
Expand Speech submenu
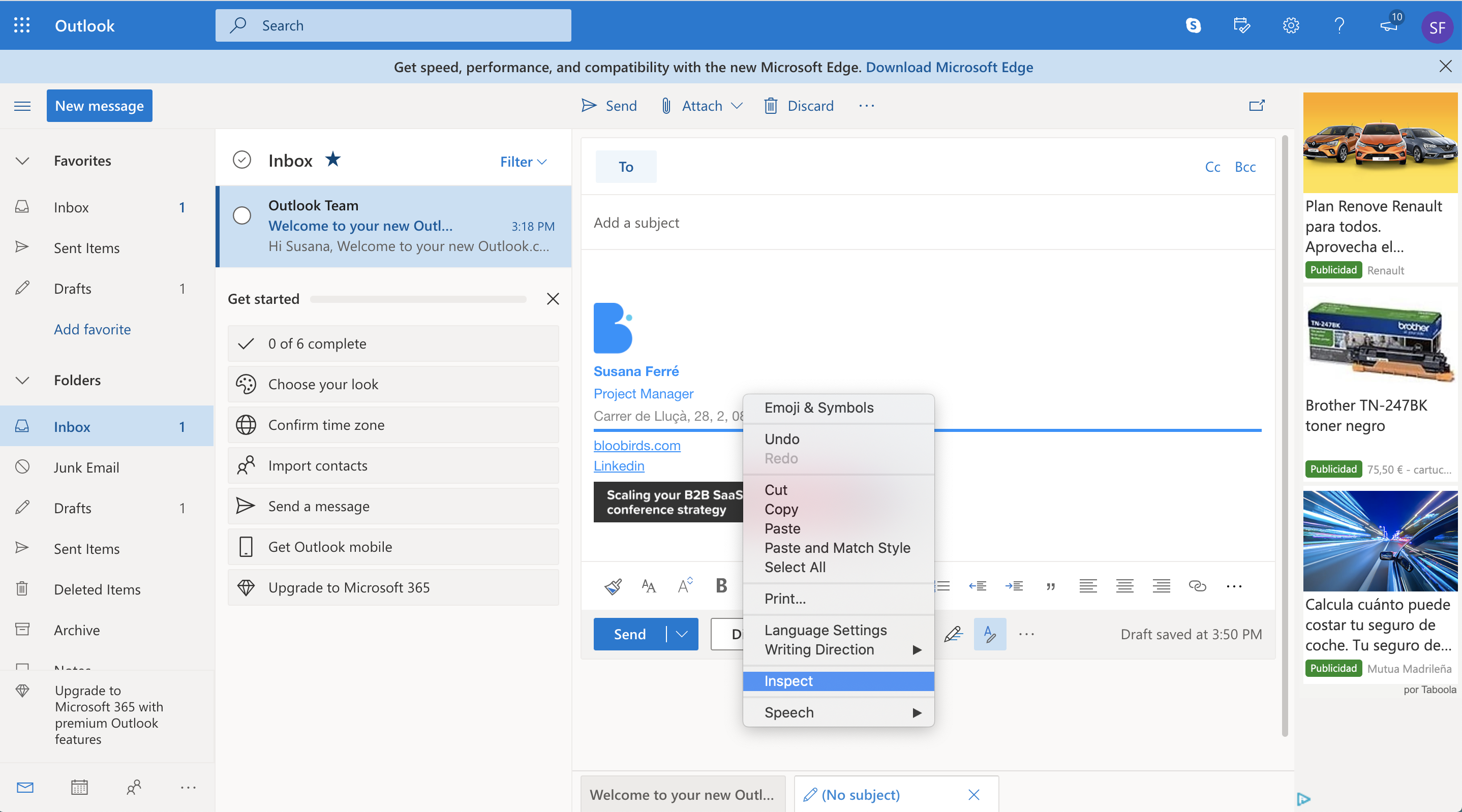click(x=838, y=712)
